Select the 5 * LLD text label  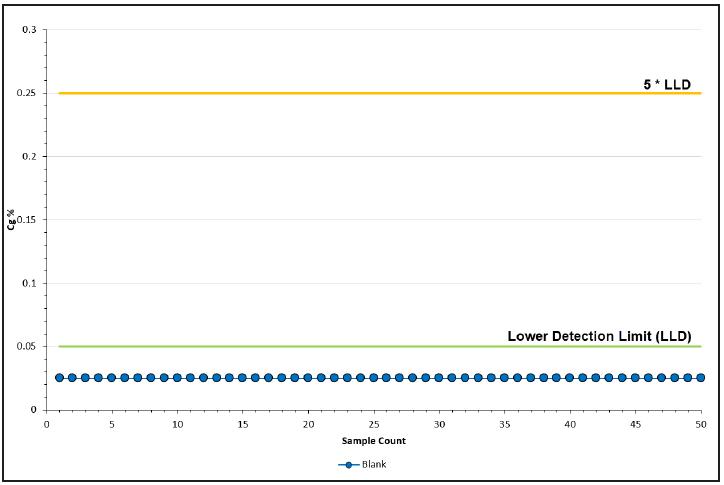click(x=667, y=85)
